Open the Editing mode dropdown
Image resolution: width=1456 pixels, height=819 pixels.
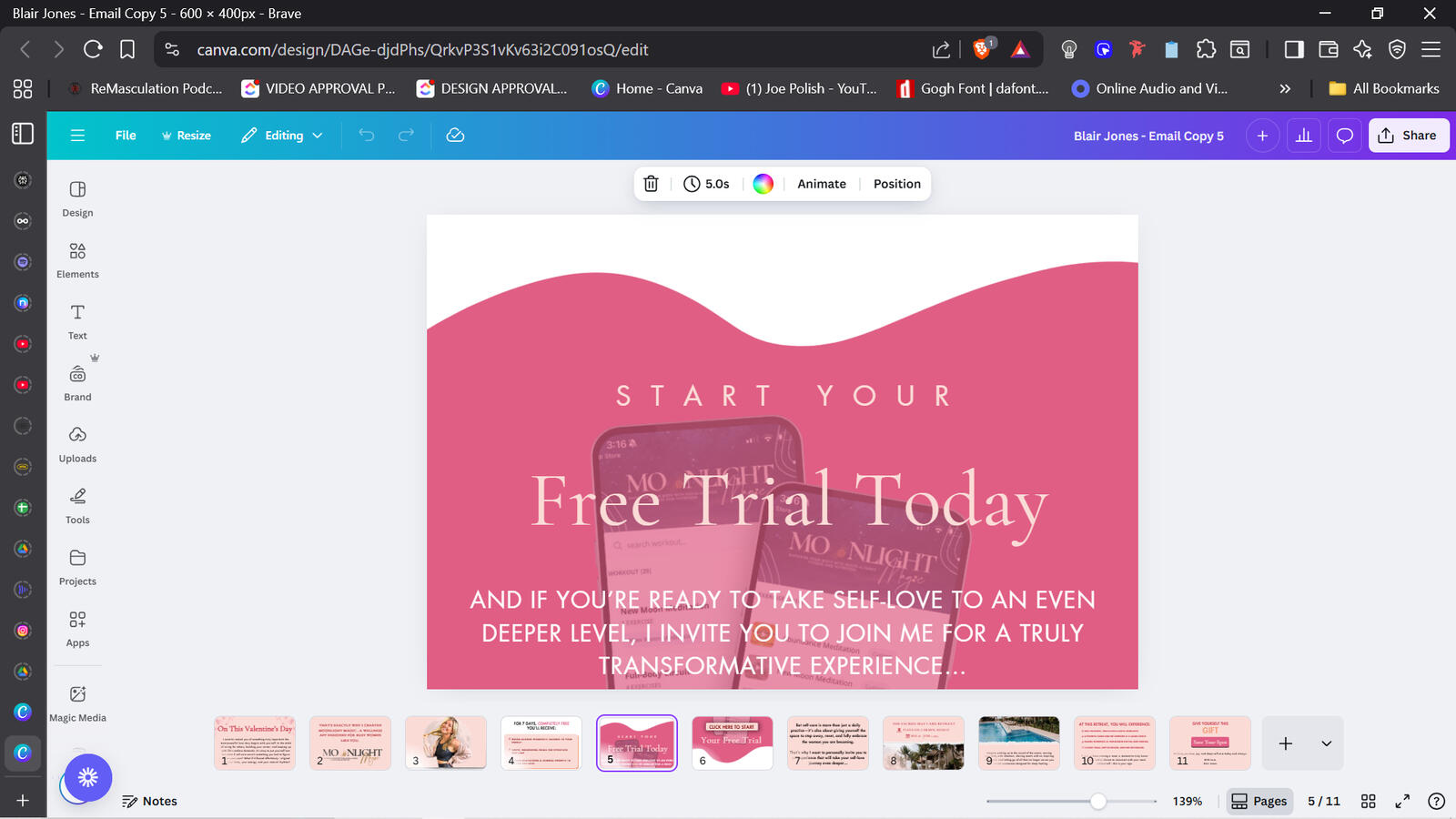point(281,136)
